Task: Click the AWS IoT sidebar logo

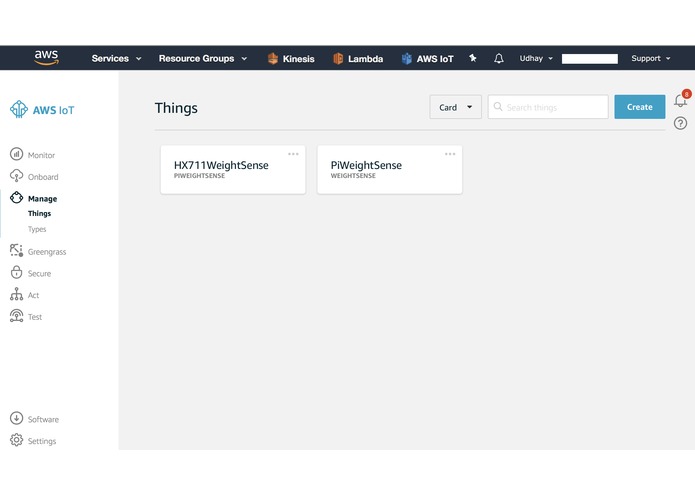Action: point(19,109)
